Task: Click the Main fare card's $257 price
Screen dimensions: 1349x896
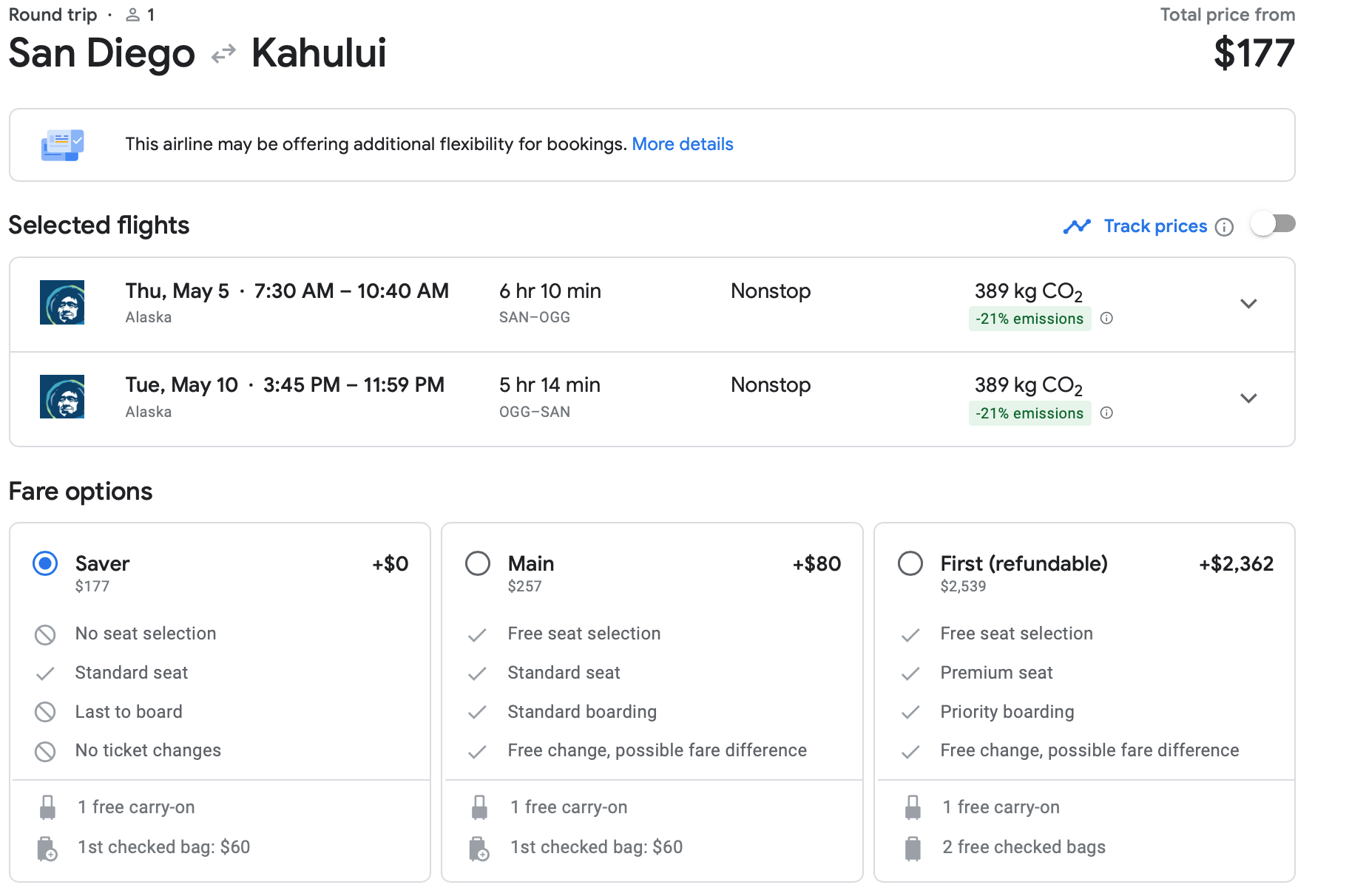Action: (x=524, y=586)
